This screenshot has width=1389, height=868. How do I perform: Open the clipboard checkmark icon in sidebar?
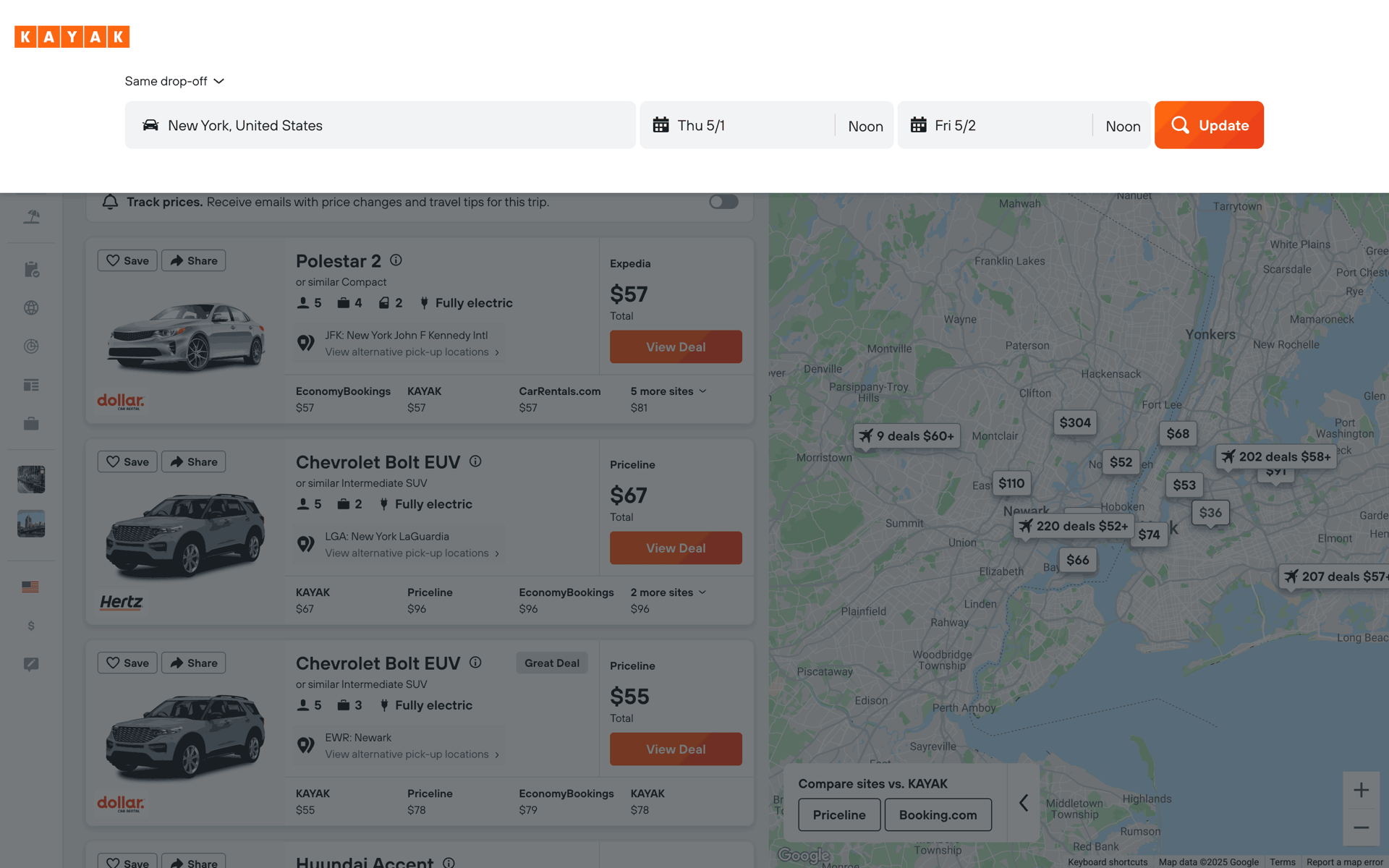[31, 269]
